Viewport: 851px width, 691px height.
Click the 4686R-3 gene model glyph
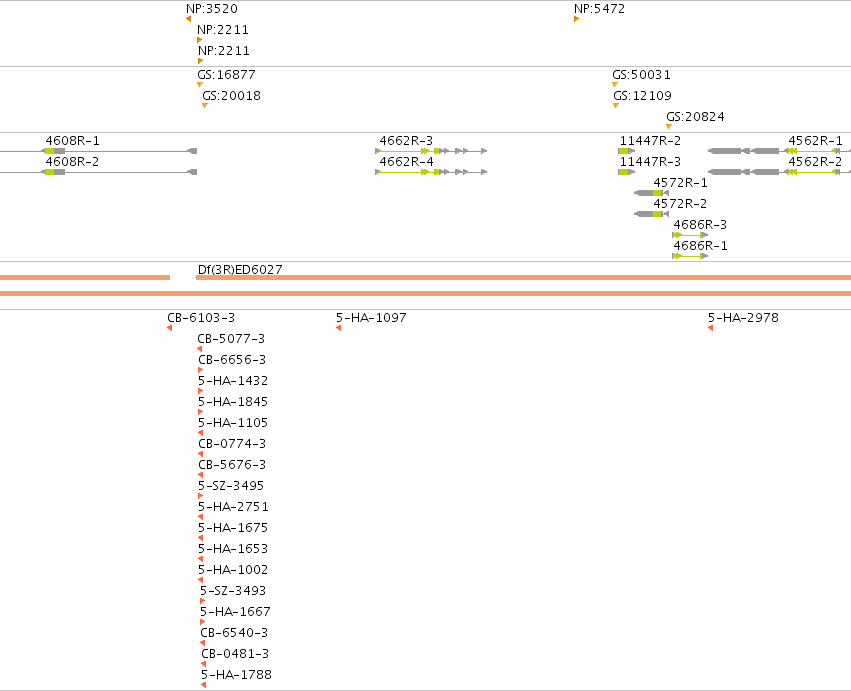[690, 235]
